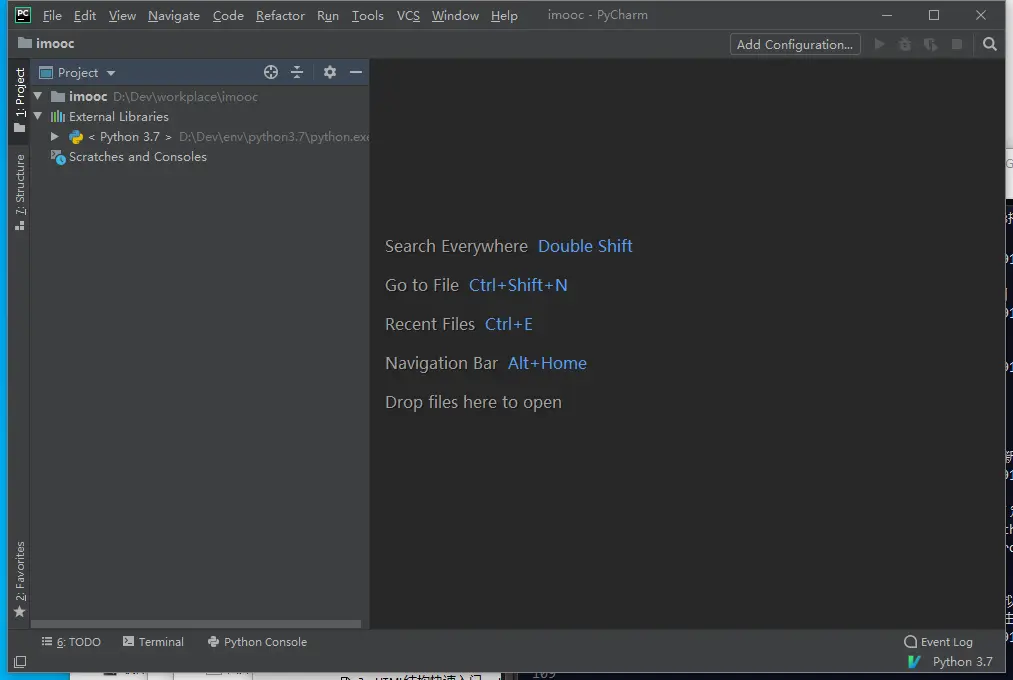This screenshot has width=1013, height=680.
Task: Click the green Run arrow icon
Action: [x=879, y=44]
